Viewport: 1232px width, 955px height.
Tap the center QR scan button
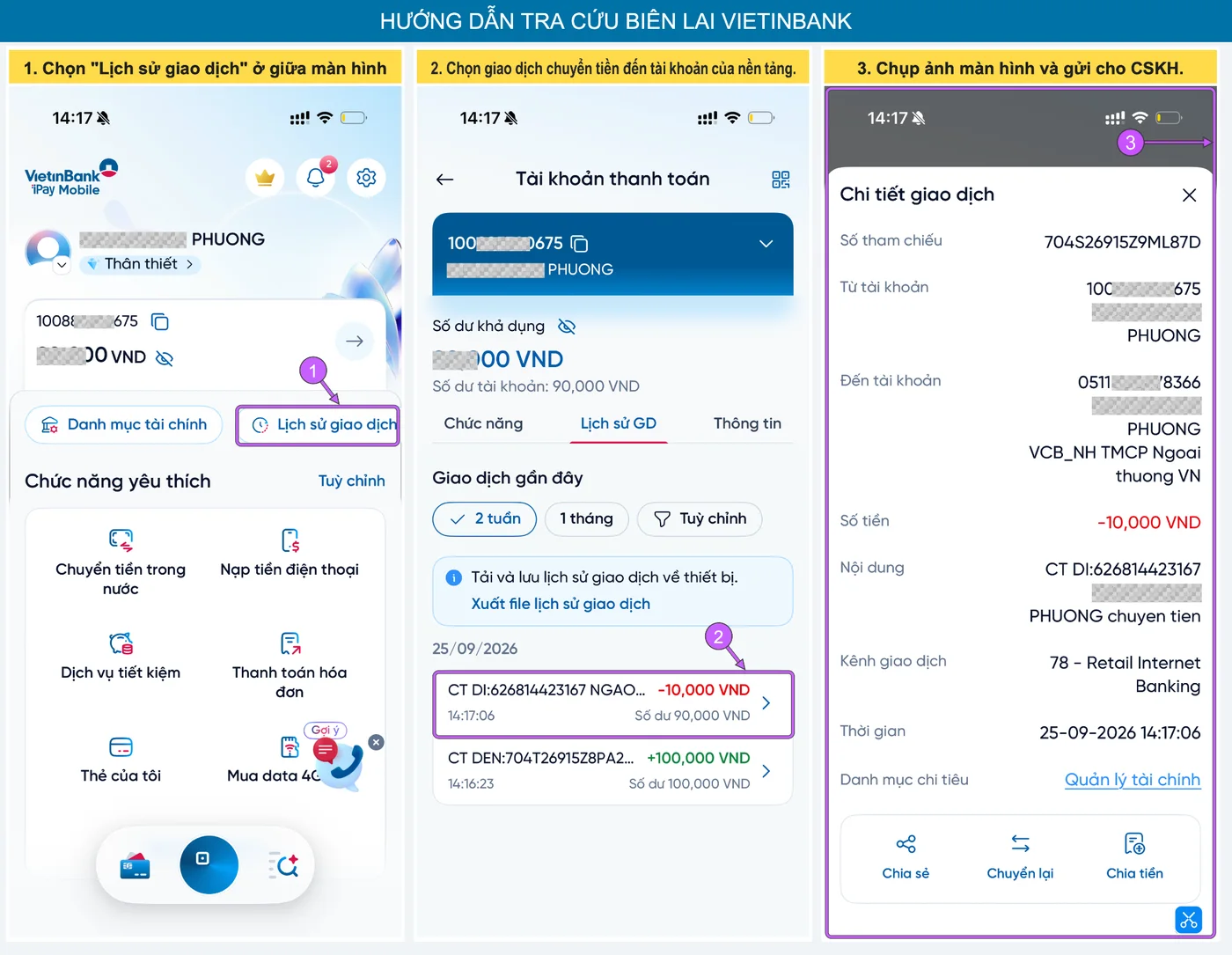(x=209, y=864)
